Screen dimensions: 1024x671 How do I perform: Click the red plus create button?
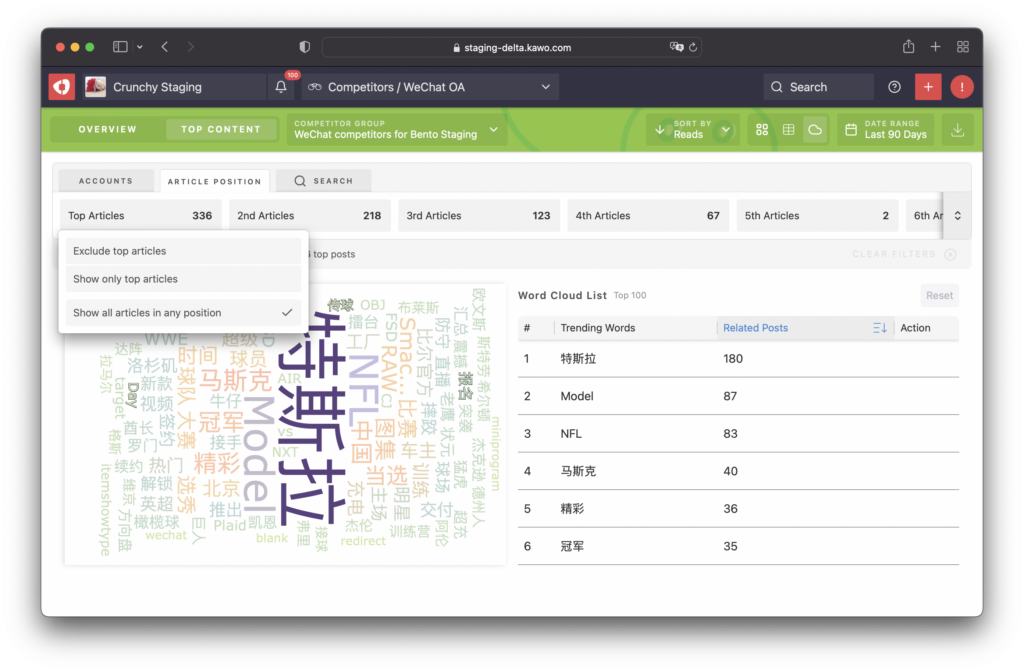pyautogui.click(x=928, y=87)
